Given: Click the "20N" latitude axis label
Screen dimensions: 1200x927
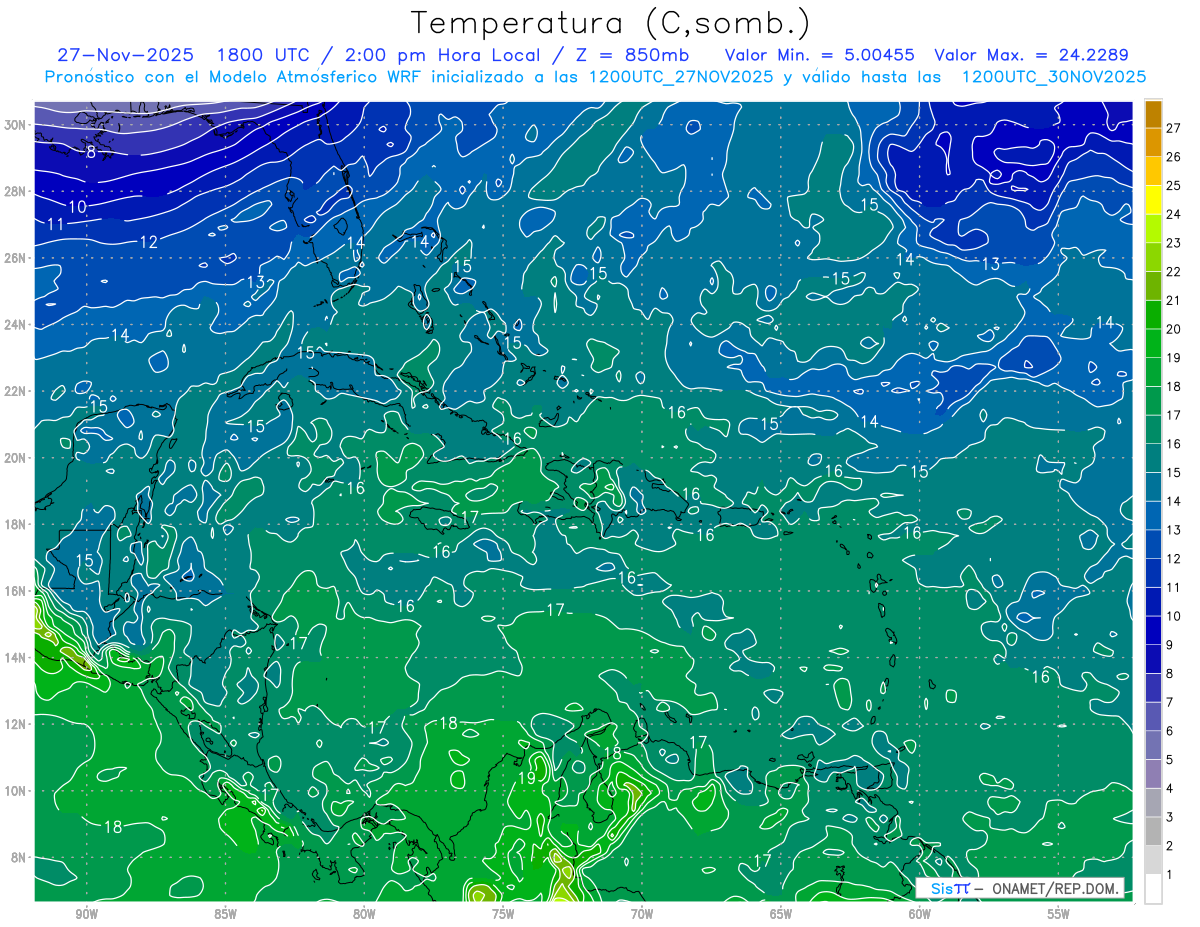Looking at the screenshot, I should click(x=15, y=458).
